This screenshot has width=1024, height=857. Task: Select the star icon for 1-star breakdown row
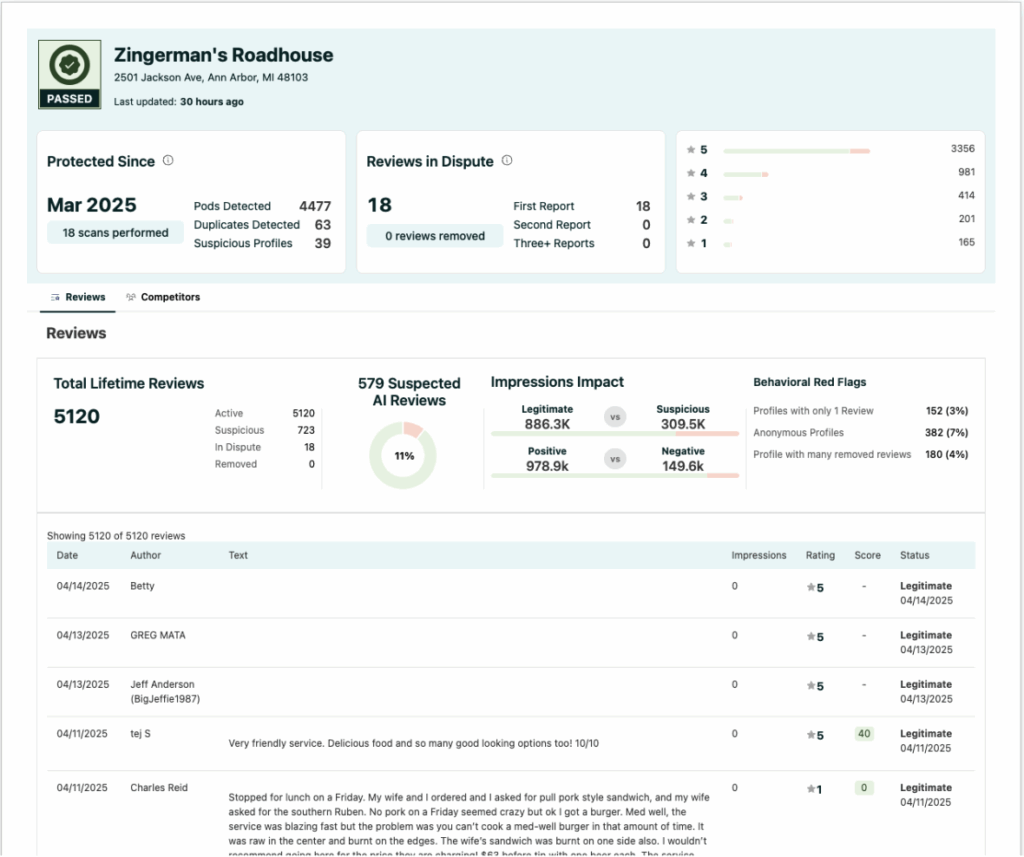pos(691,244)
